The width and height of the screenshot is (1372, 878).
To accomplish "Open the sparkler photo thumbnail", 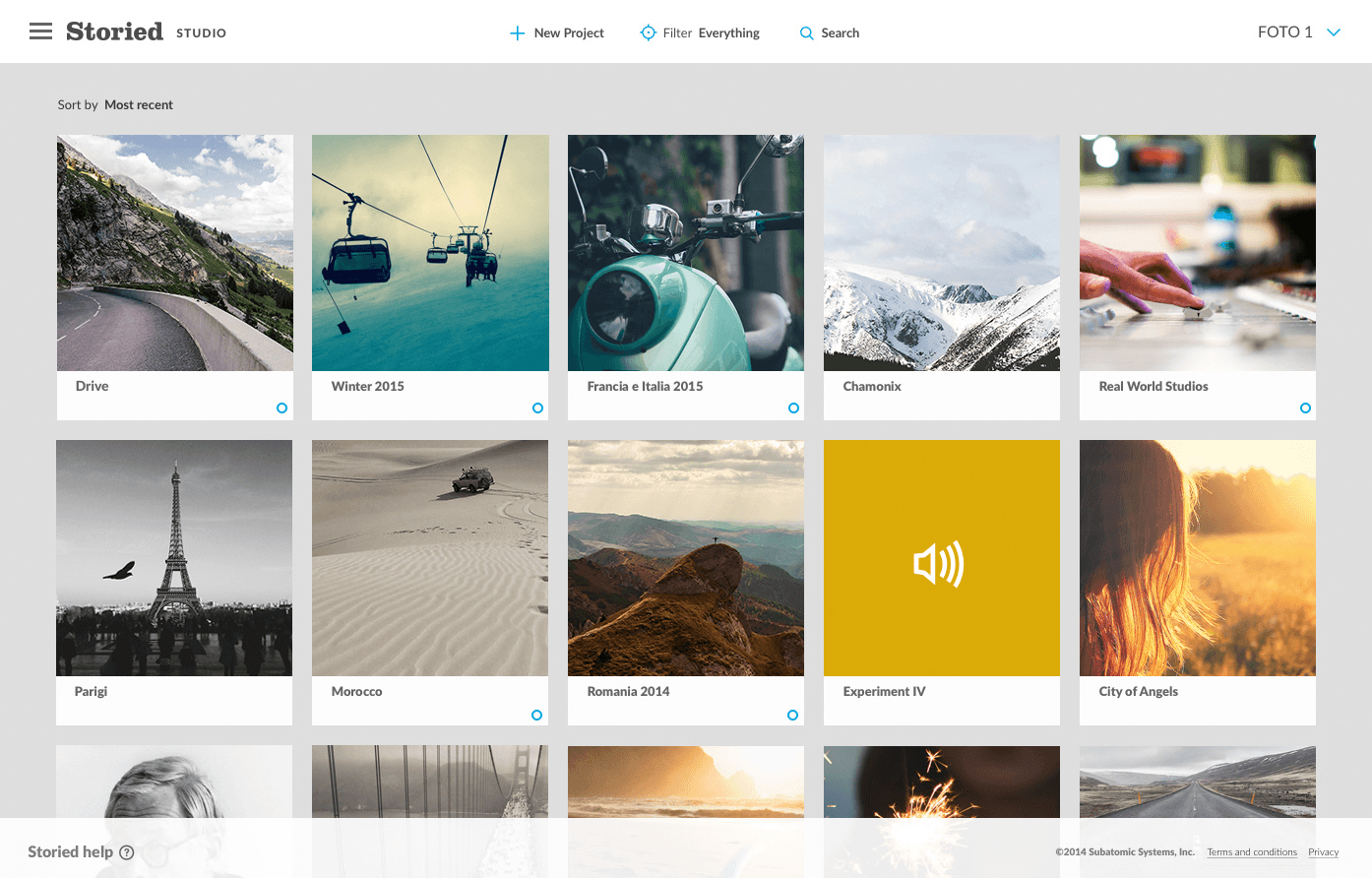I will coord(942,811).
